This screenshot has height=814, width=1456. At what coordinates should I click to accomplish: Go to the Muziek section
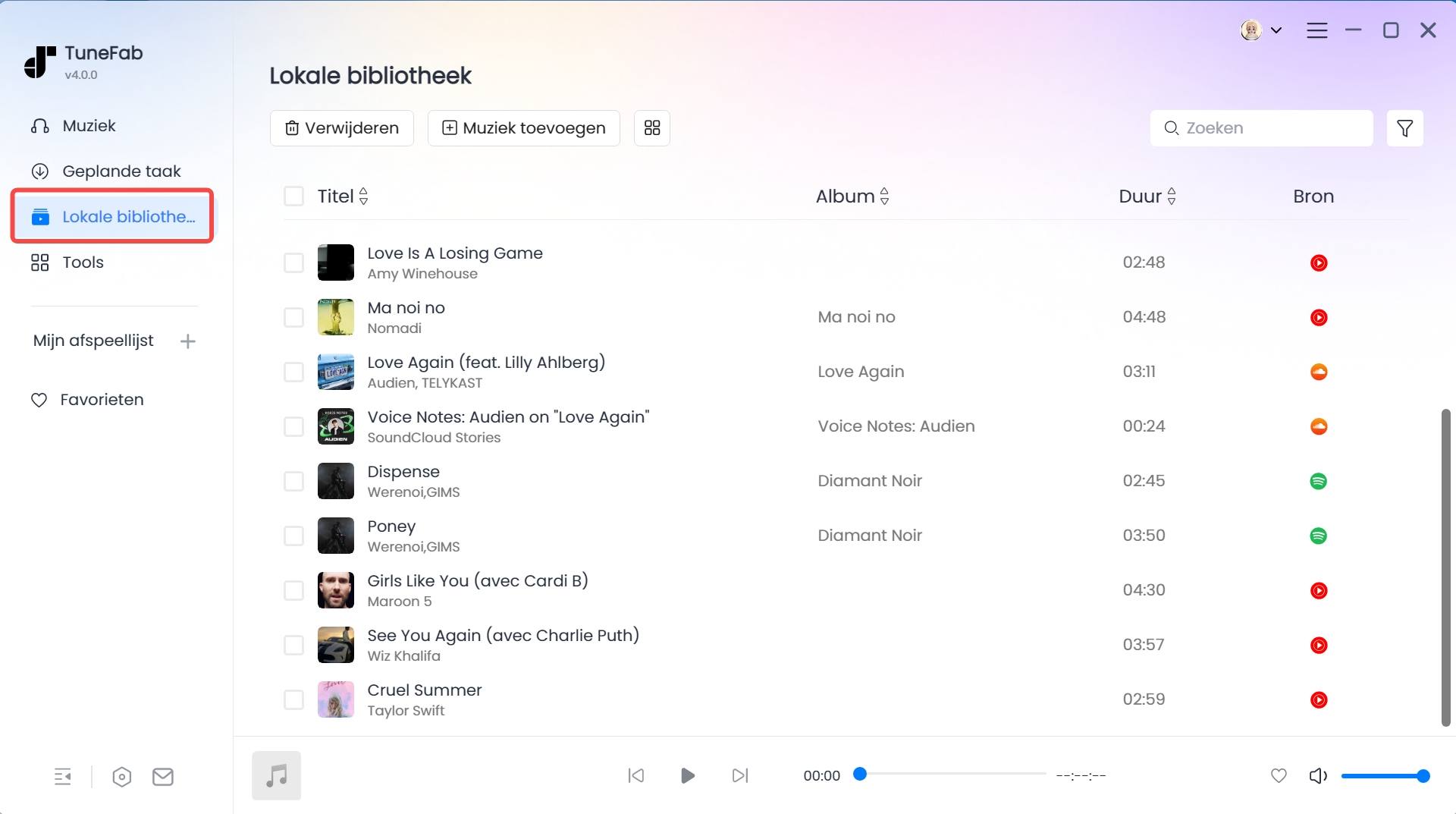89,126
